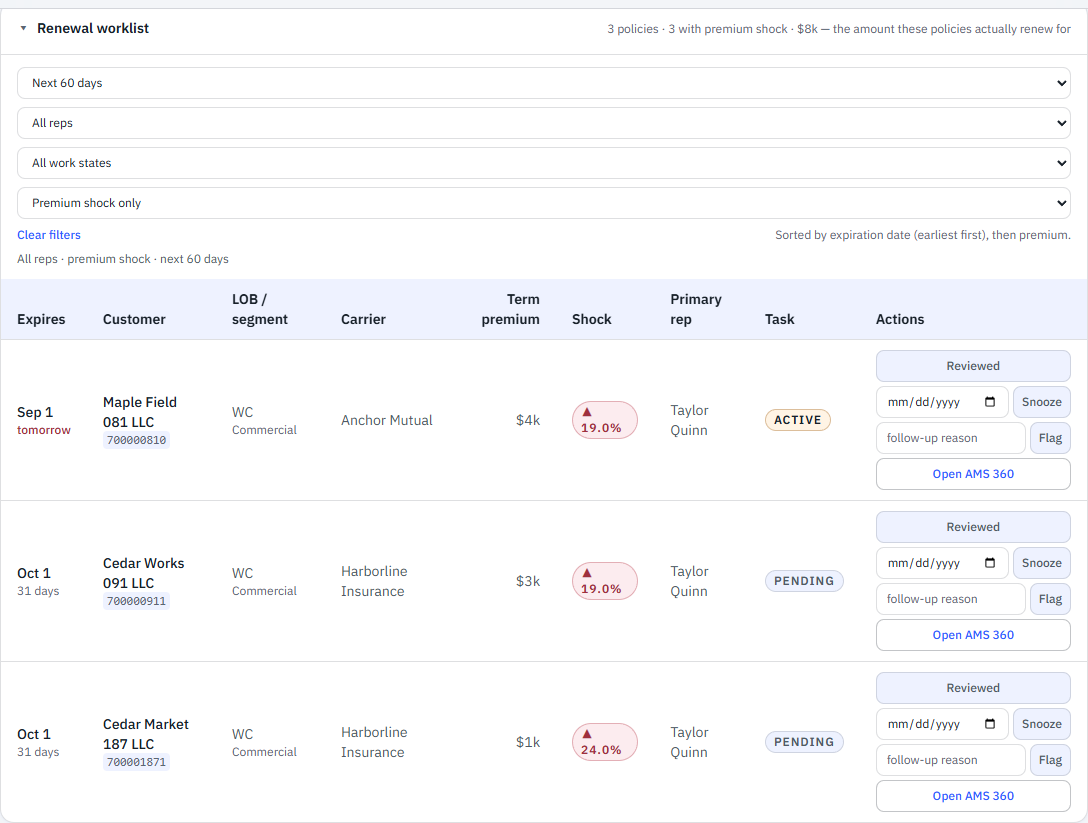The image size is (1088, 823).
Task: Click customer name Maple Field 081 LLC
Action: tap(139, 412)
